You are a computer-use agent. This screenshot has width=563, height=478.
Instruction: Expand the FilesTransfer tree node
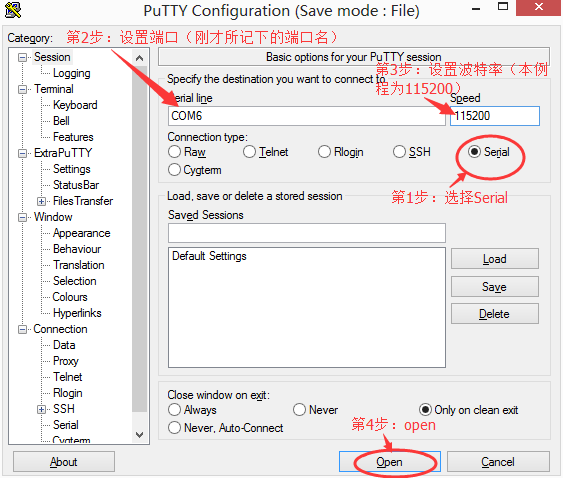point(41,201)
